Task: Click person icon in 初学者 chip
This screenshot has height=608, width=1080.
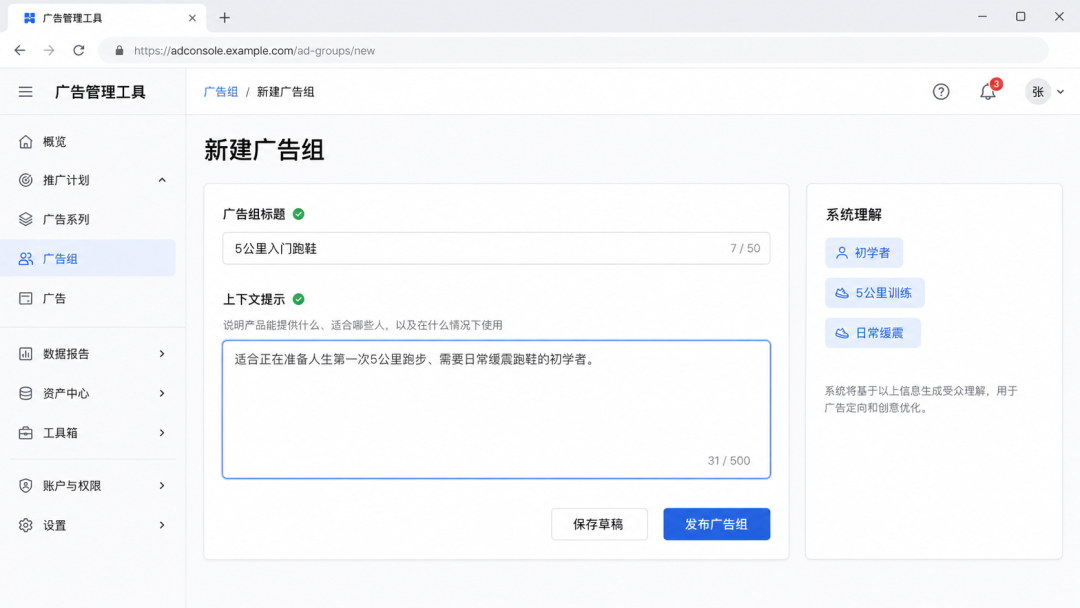Action: (x=842, y=253)
